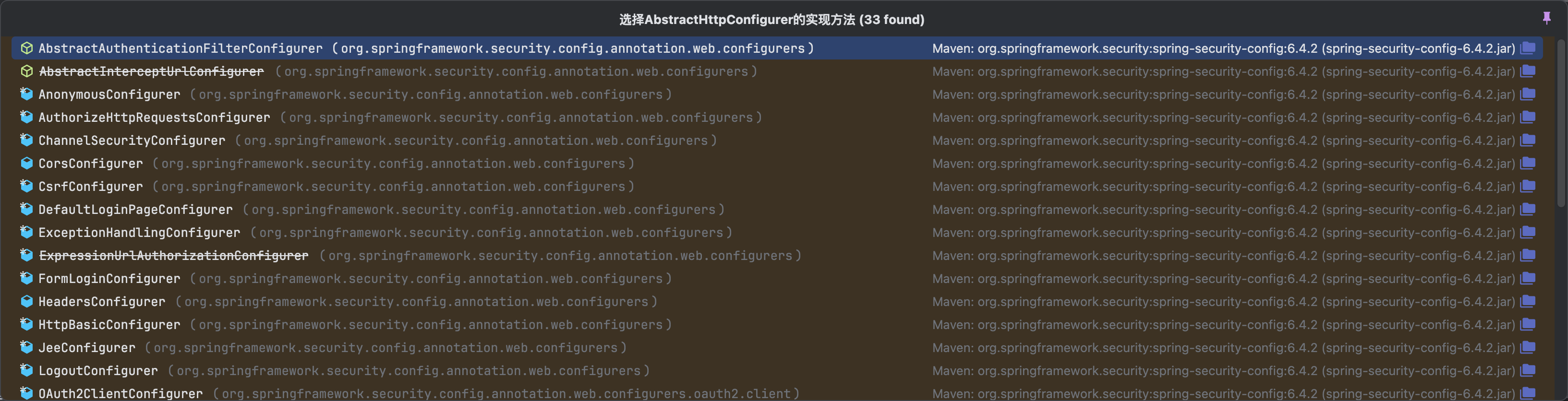
Task: Choose ChannelSecurityConfigurer from the list
Action: [132, 141]
